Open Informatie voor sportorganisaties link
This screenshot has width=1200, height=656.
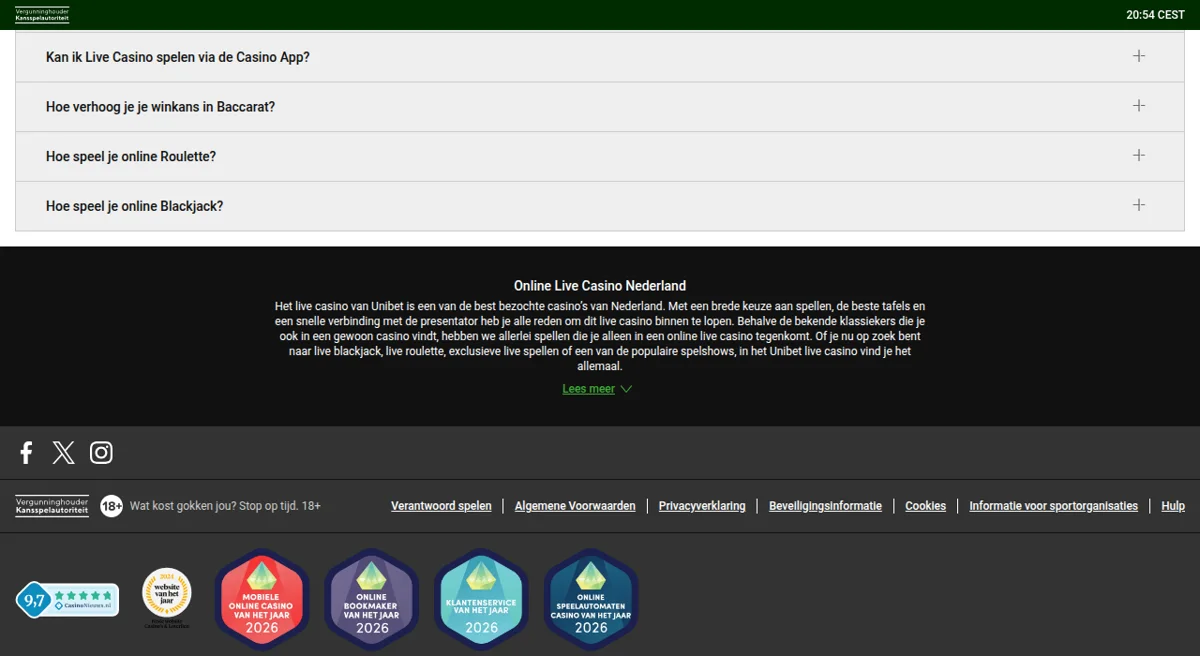click(1053, 506)
